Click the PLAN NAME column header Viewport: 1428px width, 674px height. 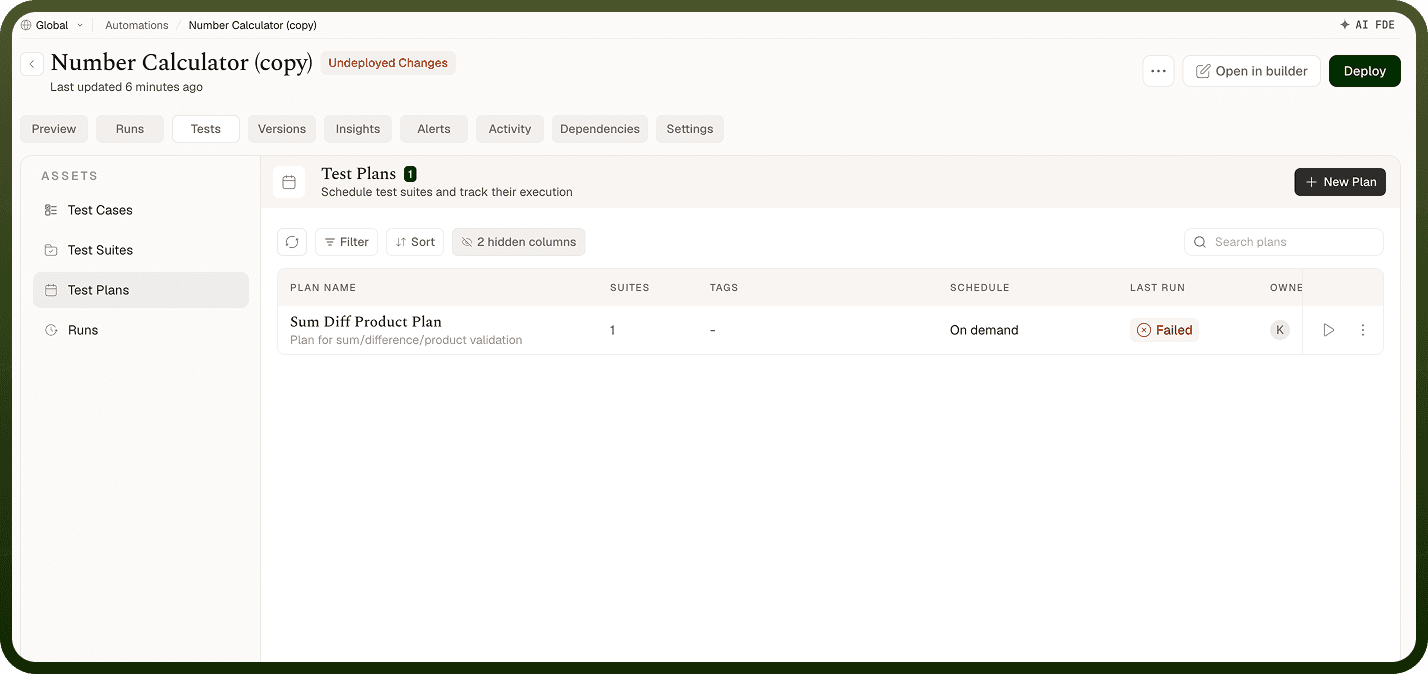tap(323, 288)
